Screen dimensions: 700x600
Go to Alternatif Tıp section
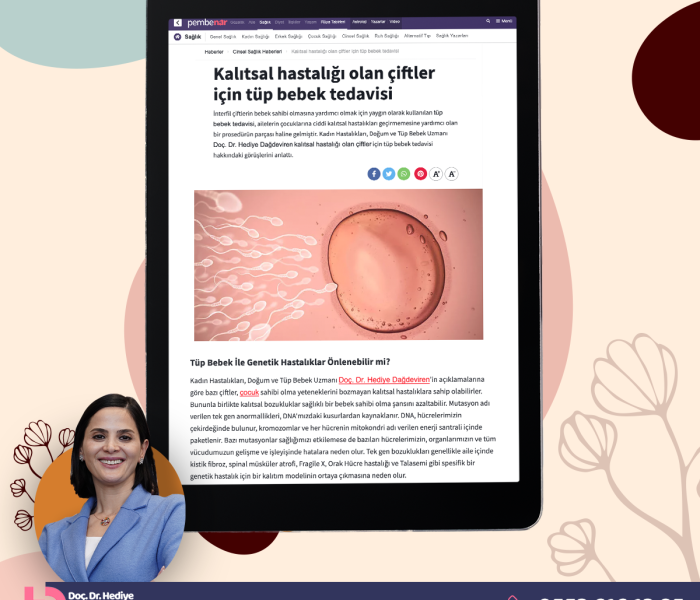(416, 36)
